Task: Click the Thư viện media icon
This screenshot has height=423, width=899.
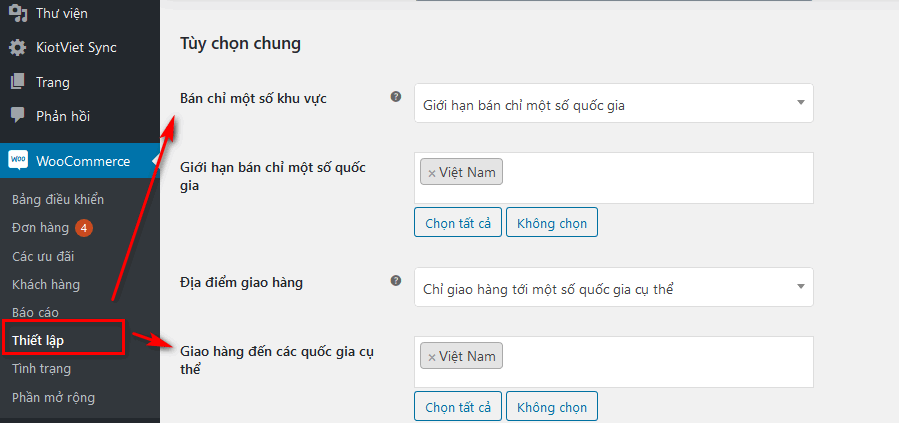Action: pyautogui.click(x=17, y=13)
